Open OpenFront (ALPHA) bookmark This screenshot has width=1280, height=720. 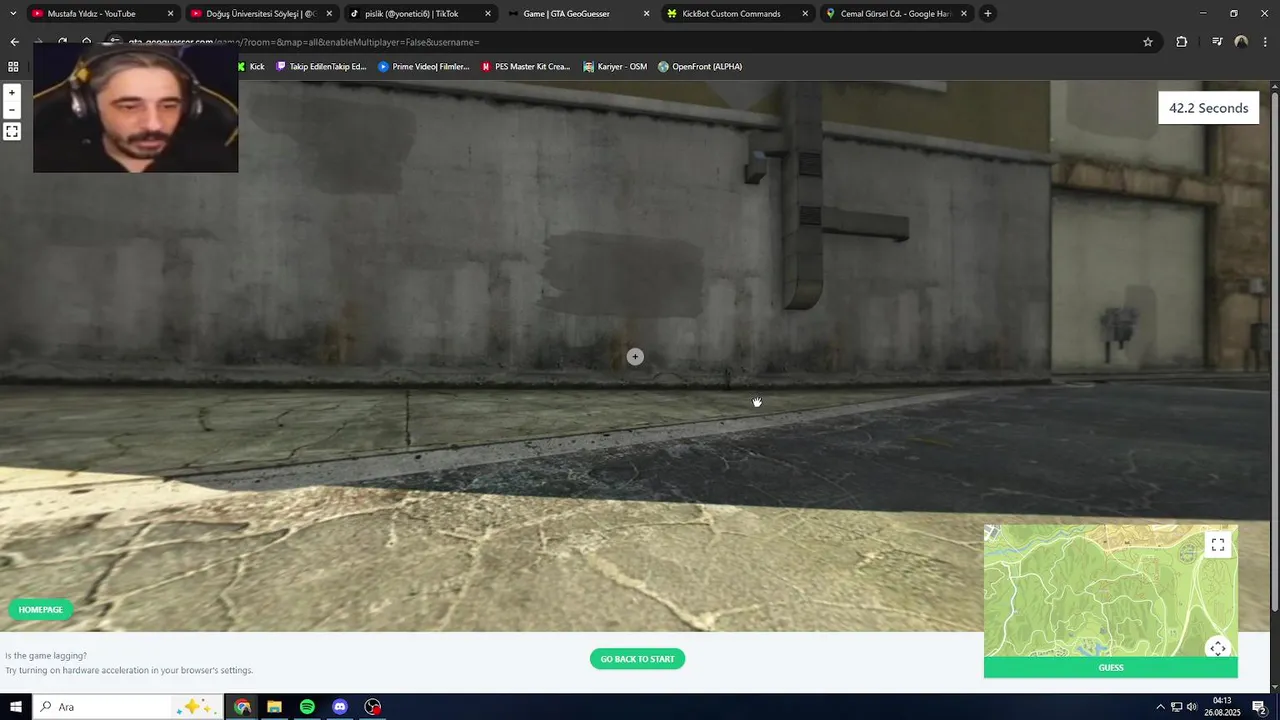click(x=700, y=67)
